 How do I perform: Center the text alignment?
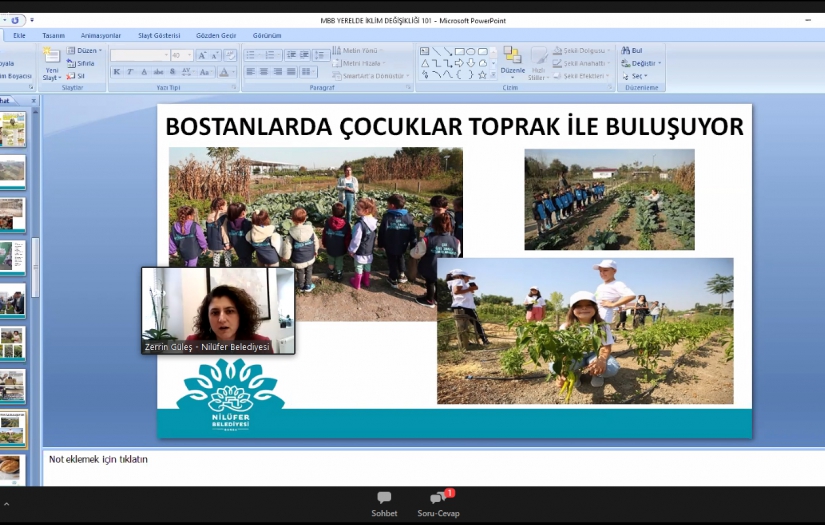coord(264,72)
